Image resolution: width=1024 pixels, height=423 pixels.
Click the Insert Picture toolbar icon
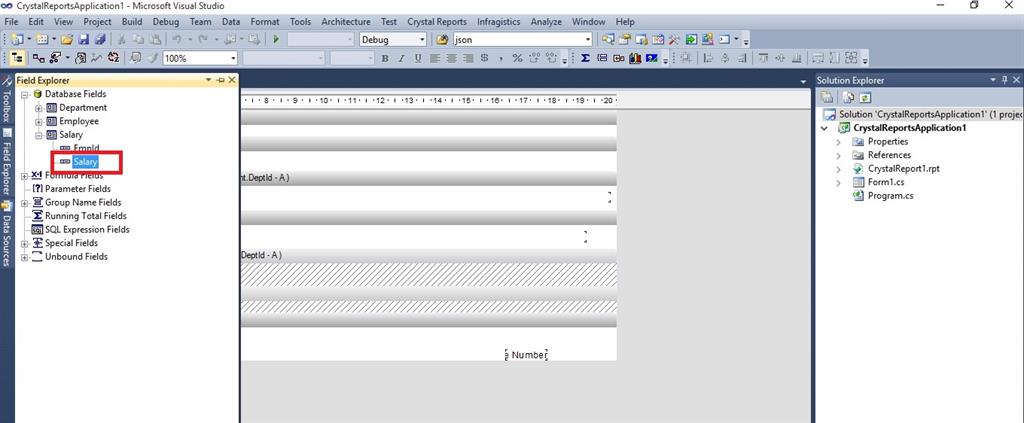tap(652, 58)
